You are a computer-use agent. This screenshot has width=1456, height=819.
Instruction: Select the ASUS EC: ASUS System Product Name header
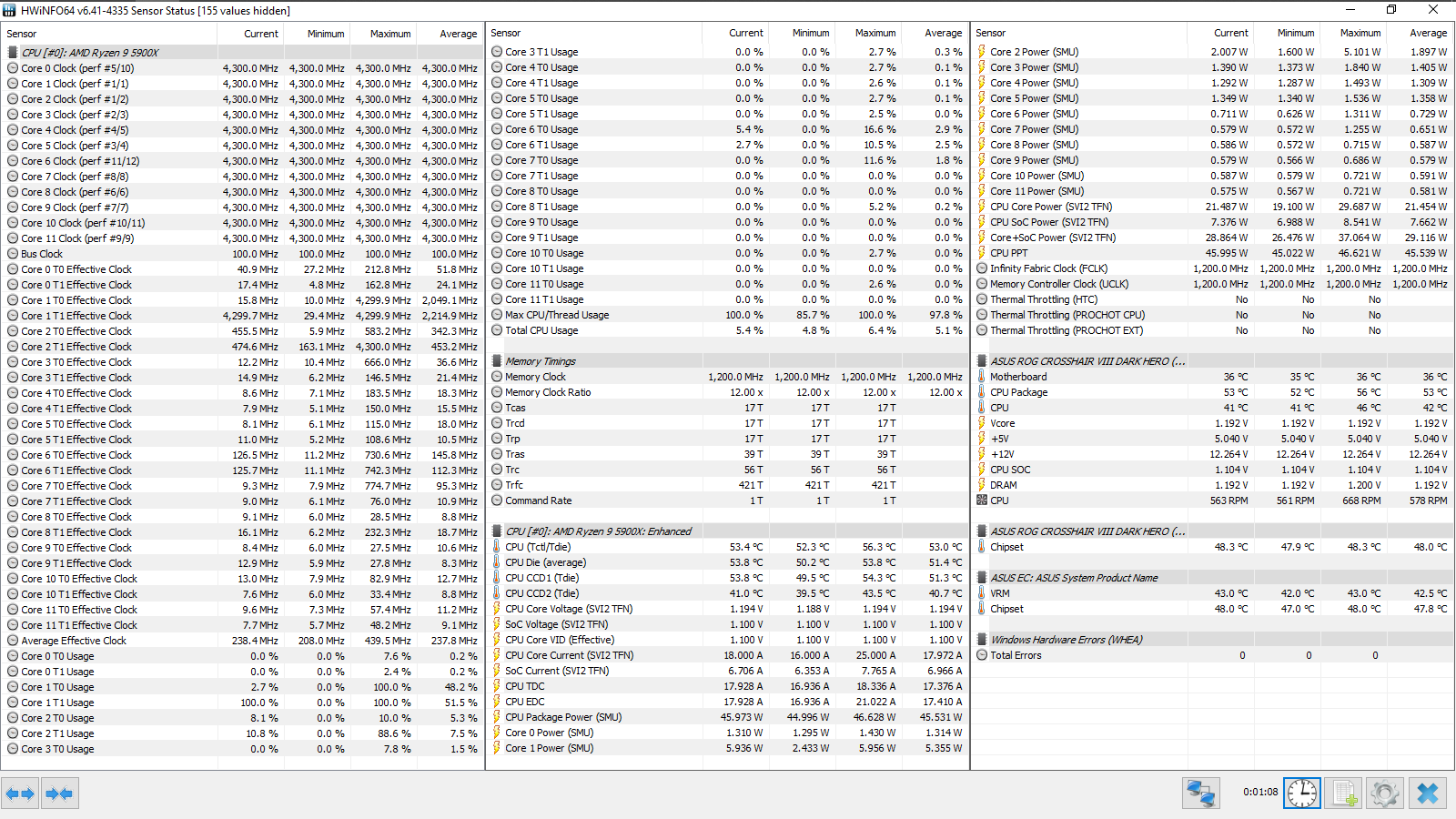[1213, 578]
